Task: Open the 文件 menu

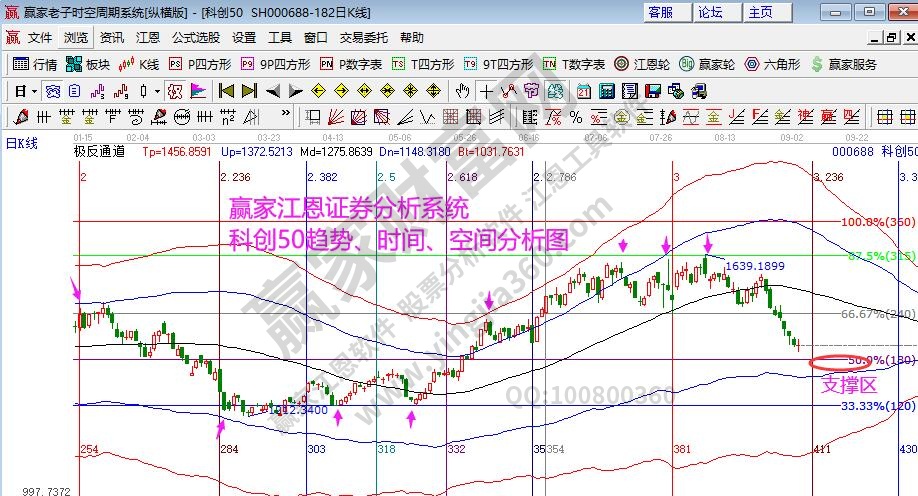Action: (40, 38)
